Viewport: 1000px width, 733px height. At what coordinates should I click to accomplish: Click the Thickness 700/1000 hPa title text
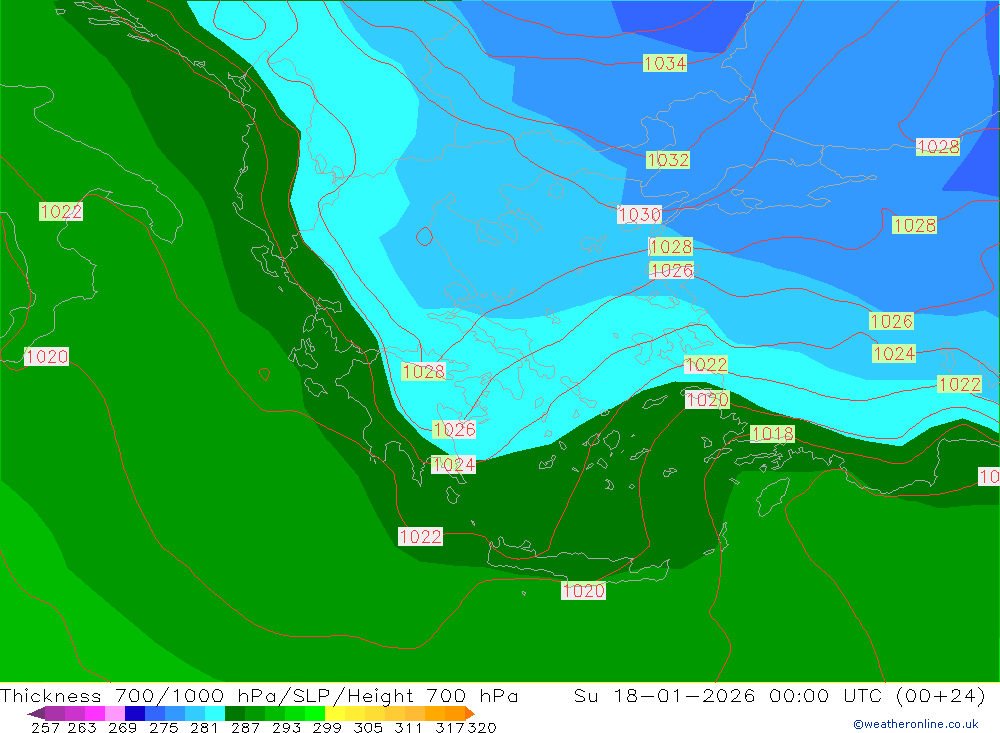pos(139,695)
